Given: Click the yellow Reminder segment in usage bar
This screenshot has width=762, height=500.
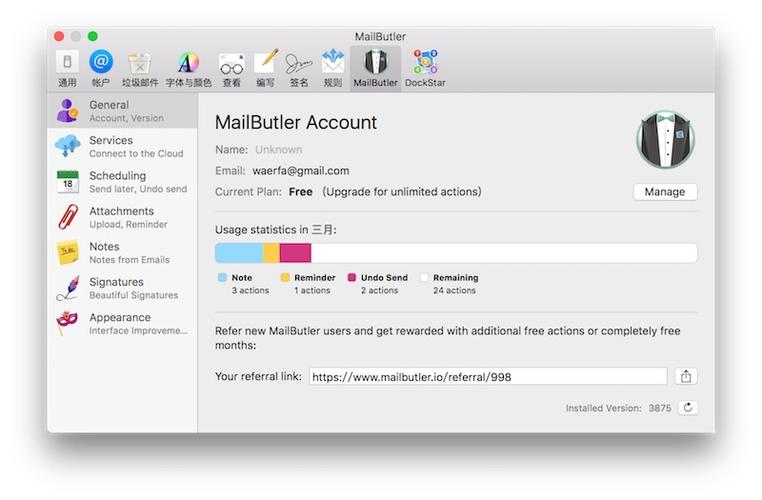Looking at the screenshot, I should [271, 253].
